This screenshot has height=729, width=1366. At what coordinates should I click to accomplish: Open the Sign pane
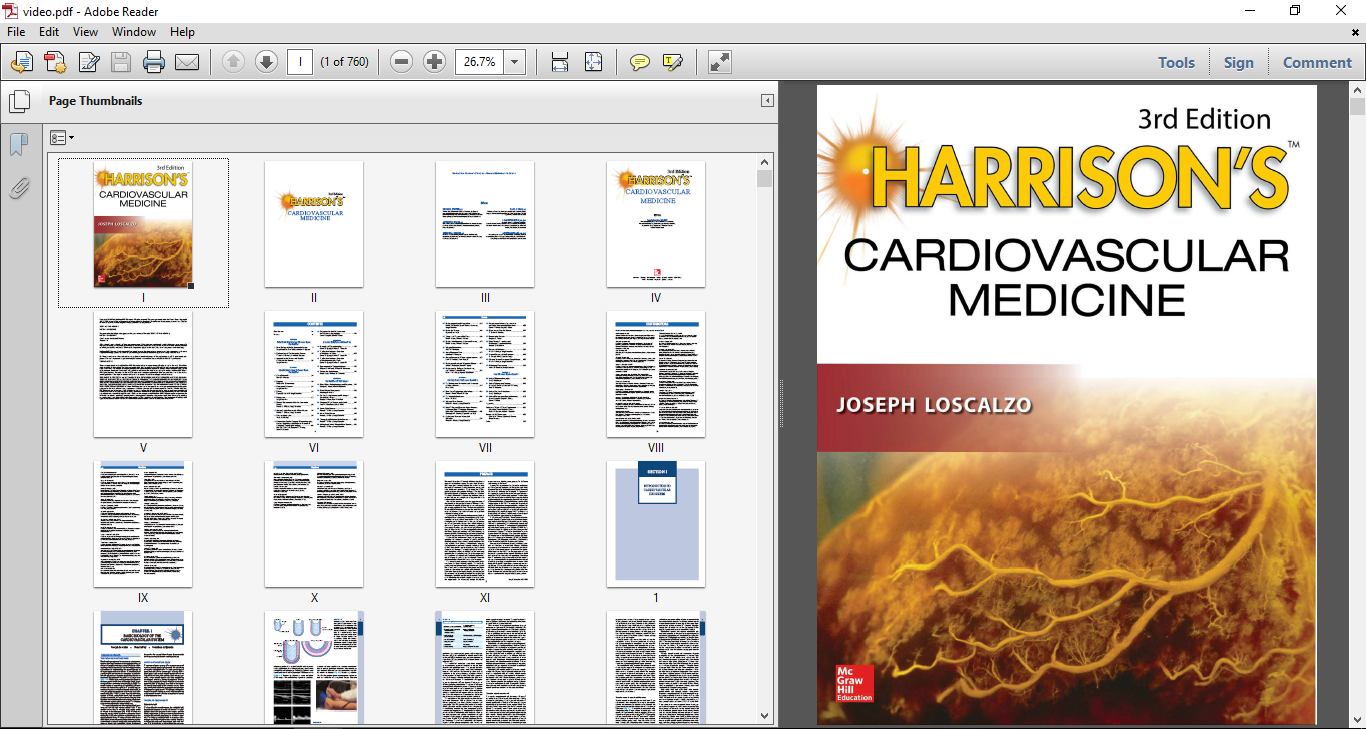[x=1238, y=62]
